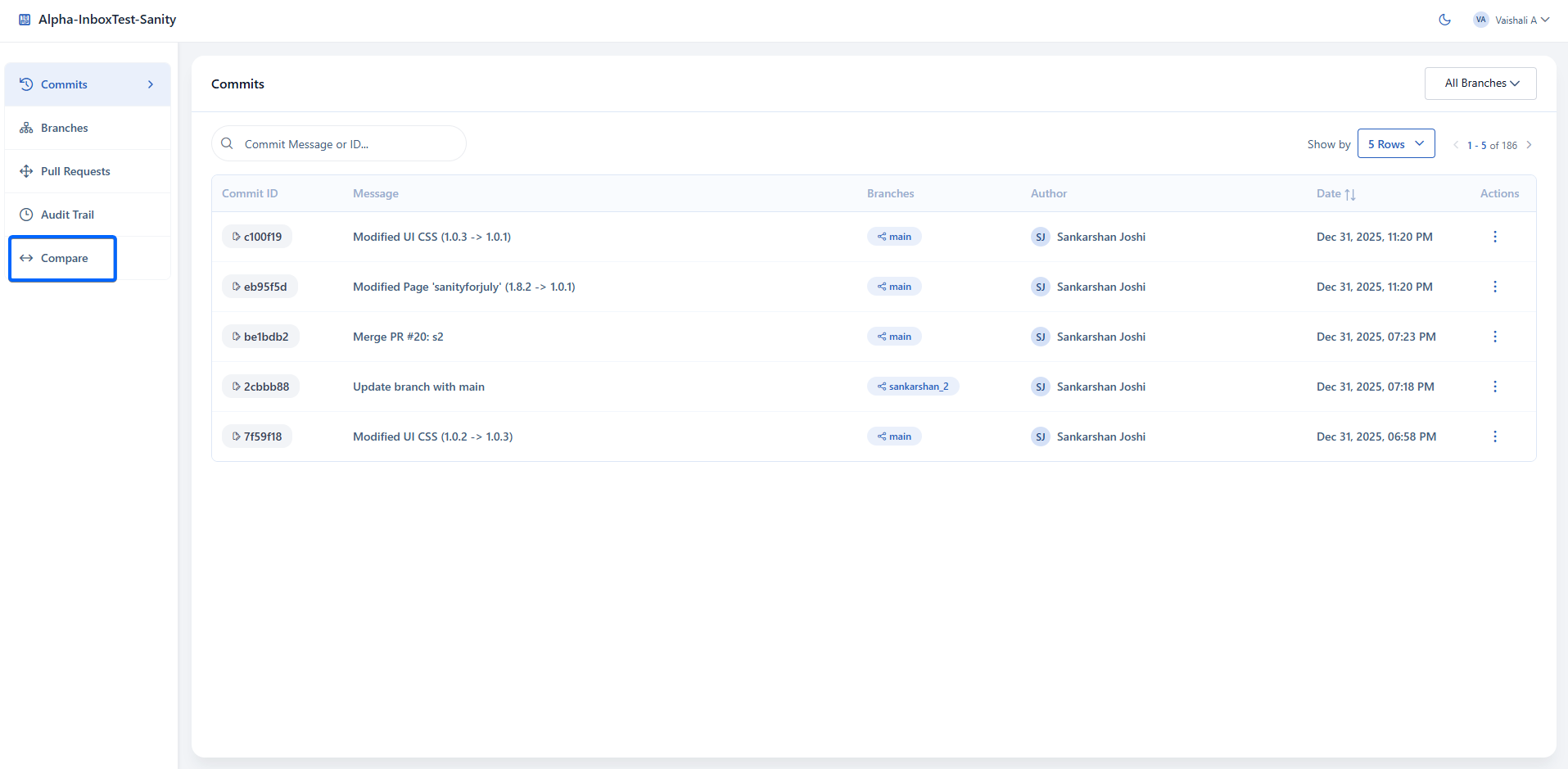1568x769 pixels.
Task: Go to next page of commits
Action: point(1529,145)
